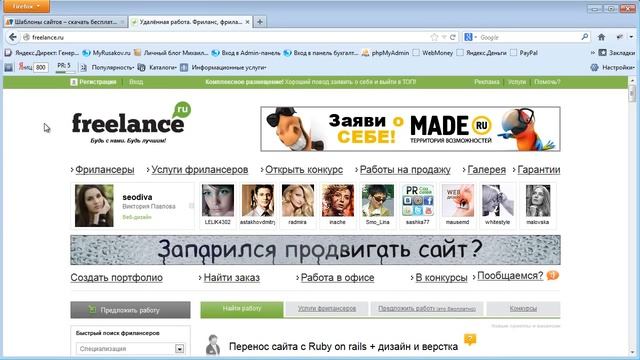Viewport: 640px width, 360px height.
Task: Open the MyRusakov.ru bookmark
Action: coord(107,53)
